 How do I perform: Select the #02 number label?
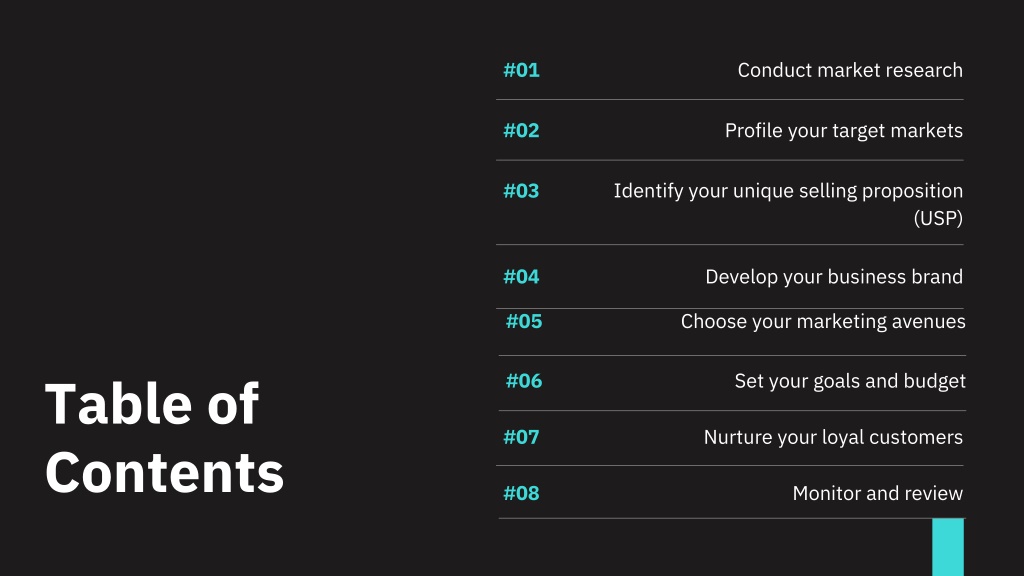click(521, 131)
